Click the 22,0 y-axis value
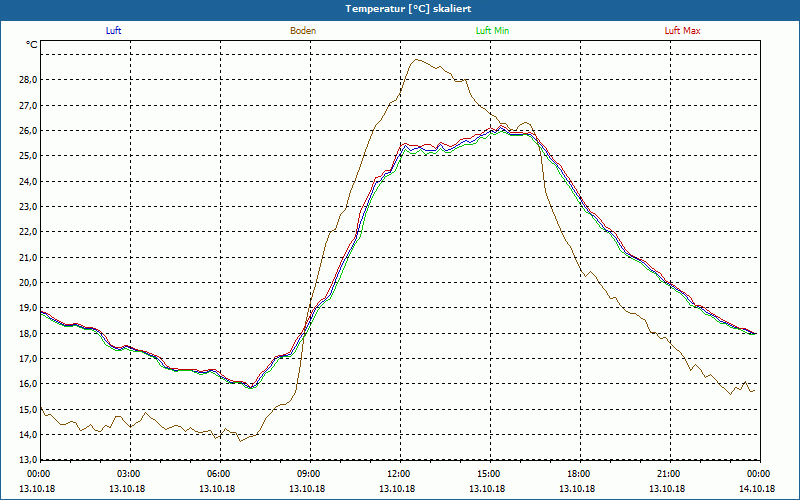Viewport: 800px width, 500px height. pos(28,232)
